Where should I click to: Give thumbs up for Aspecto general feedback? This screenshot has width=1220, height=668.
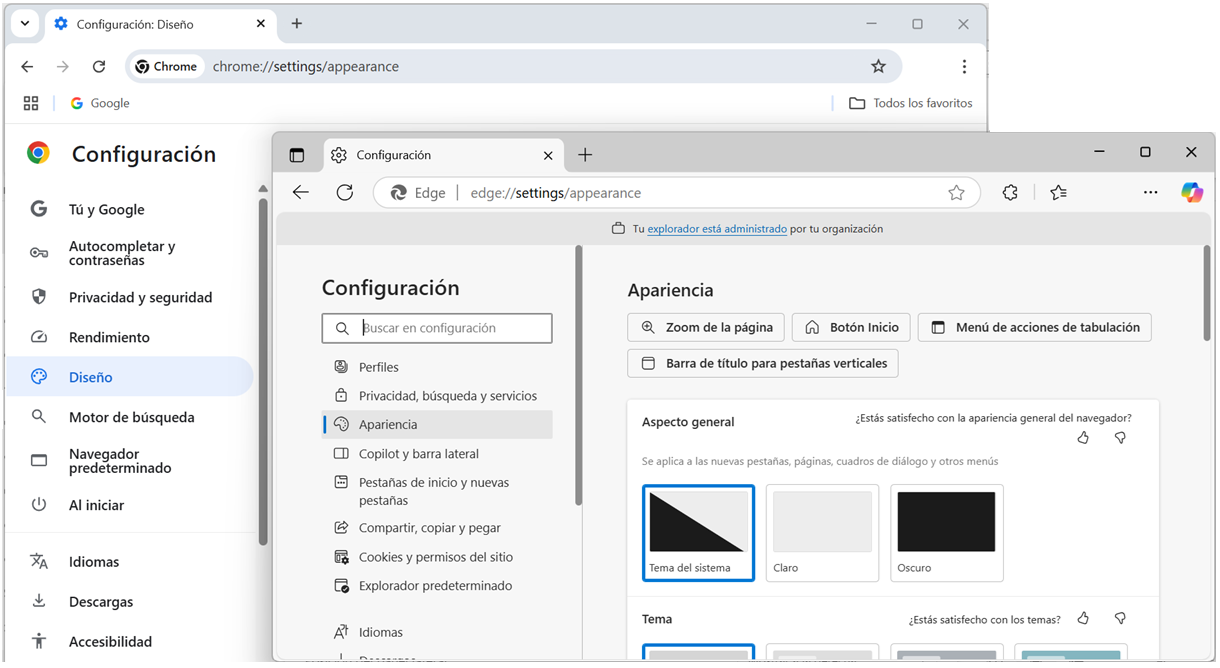pyautogui.click(x=1083, y=437)
